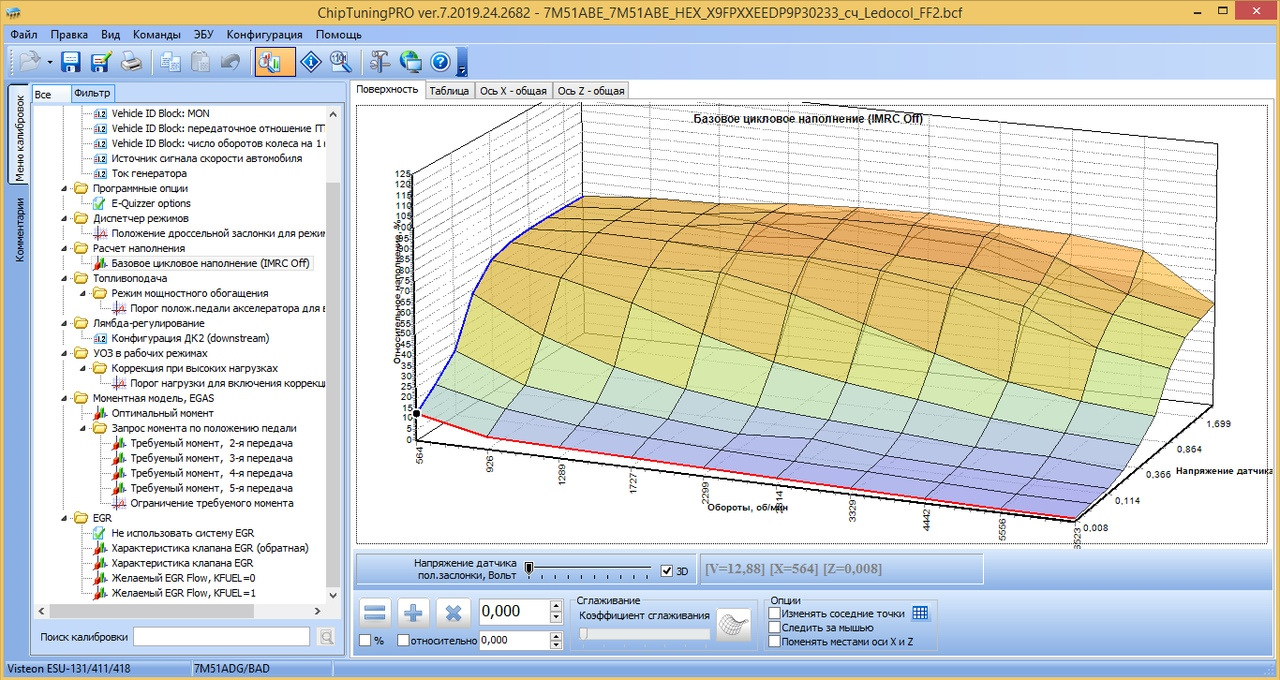Viewport: 1280px width, 680px height.
Task: Enable the 'Следить за мышью' checkbox
Action: pos(775,627)
